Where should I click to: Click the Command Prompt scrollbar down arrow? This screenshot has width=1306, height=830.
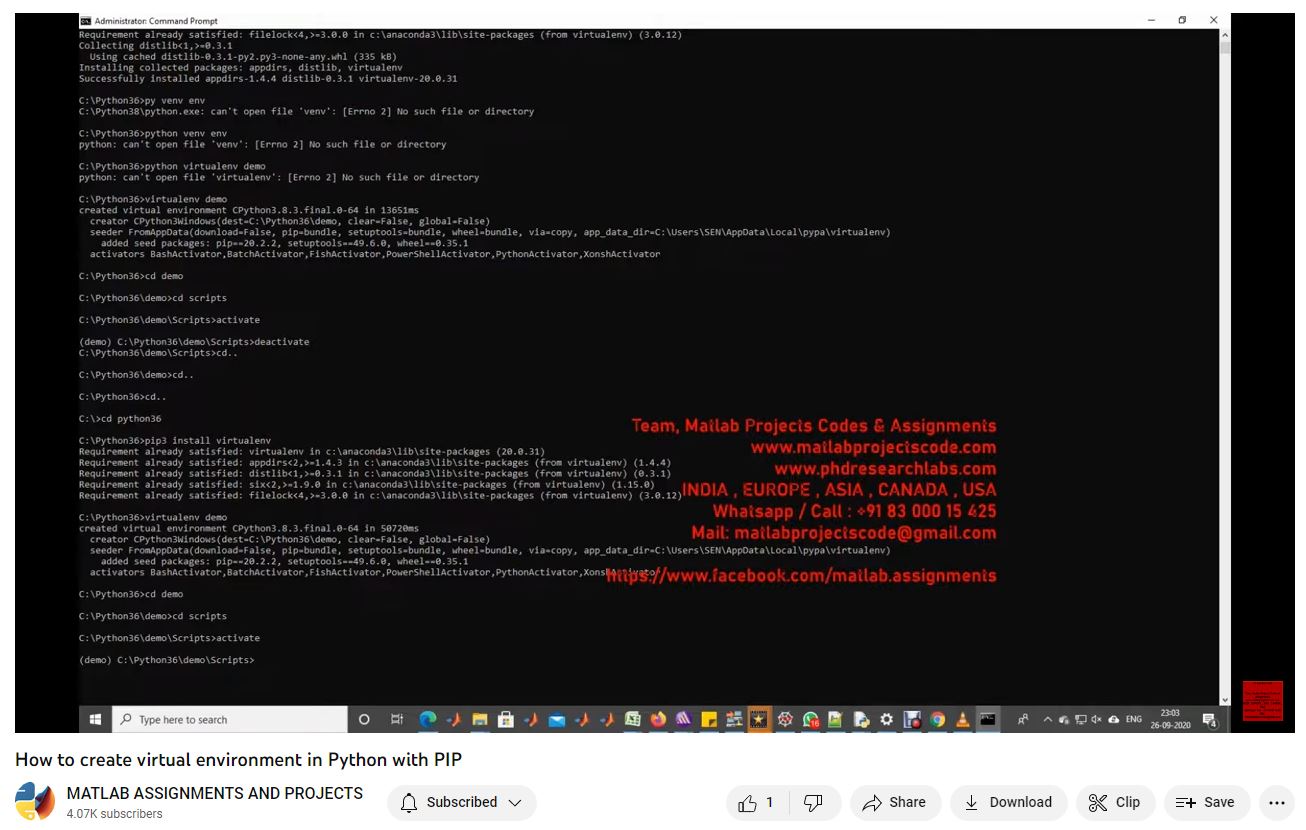[1225, 700]
